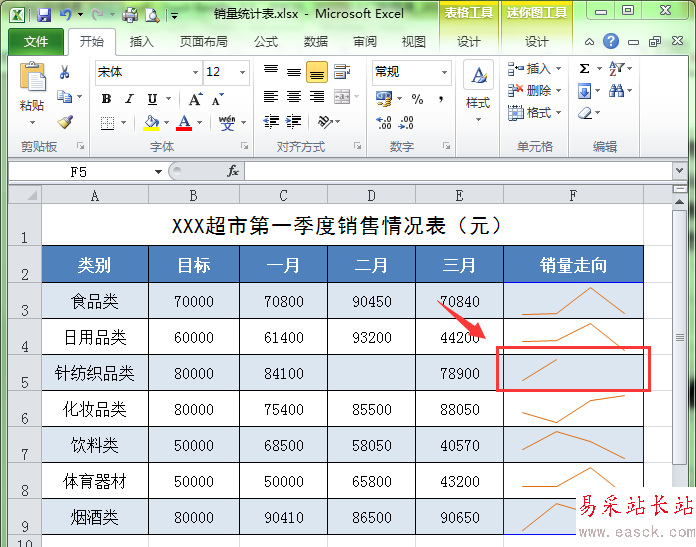
Task: Open Find and Select binoculars
Action: tap(616, 91)
